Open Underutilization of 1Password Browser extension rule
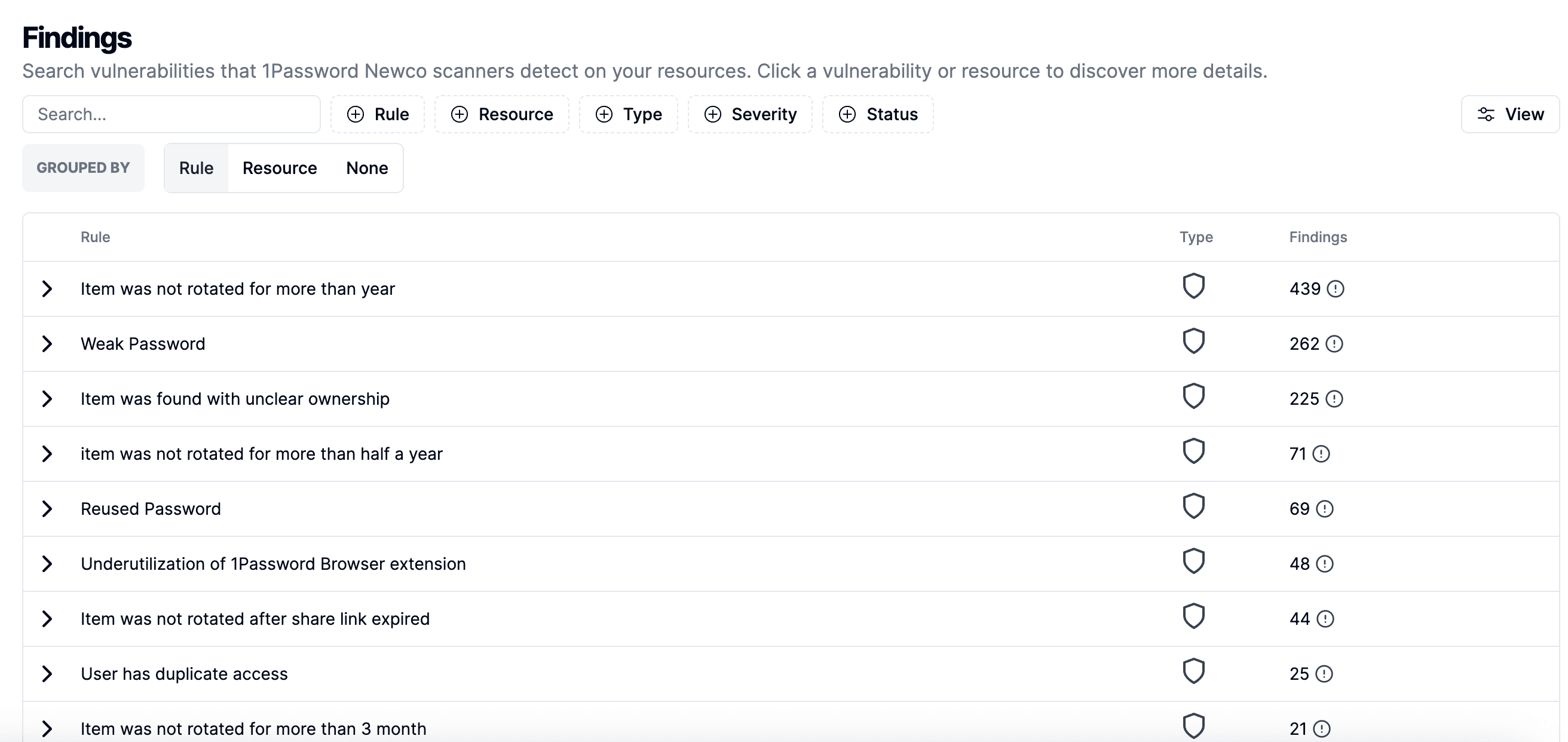 pyautogui.click(x=272, y=564)
